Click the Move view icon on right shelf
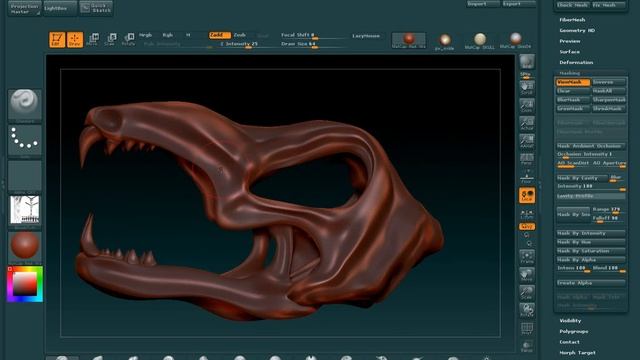 click(527, 275)
